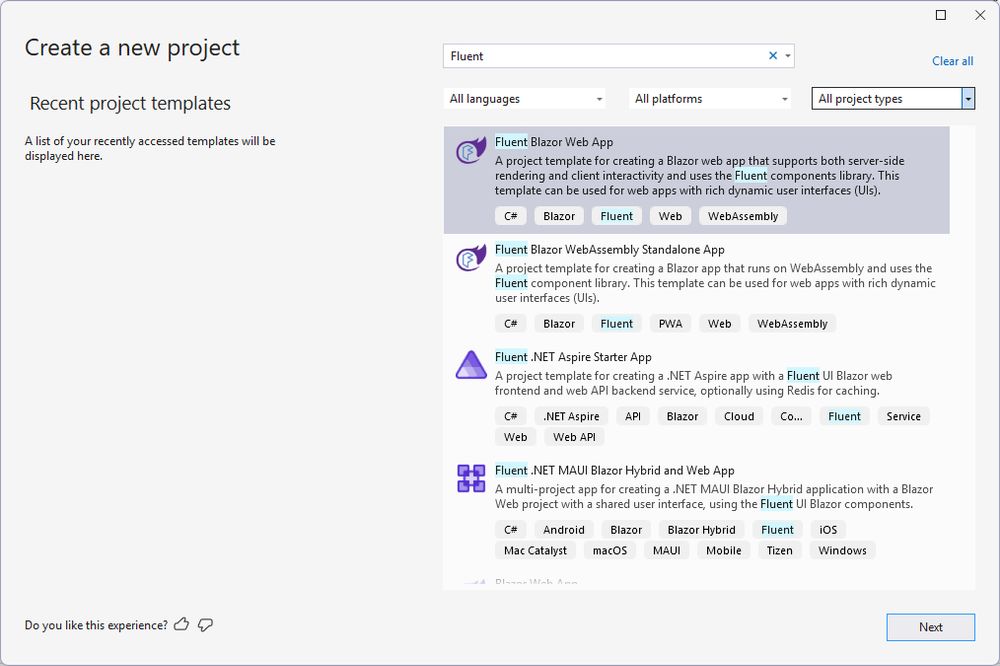
Task: Click the Recent project templates heading
Action: pyautogui.click(x=130, y=103)
